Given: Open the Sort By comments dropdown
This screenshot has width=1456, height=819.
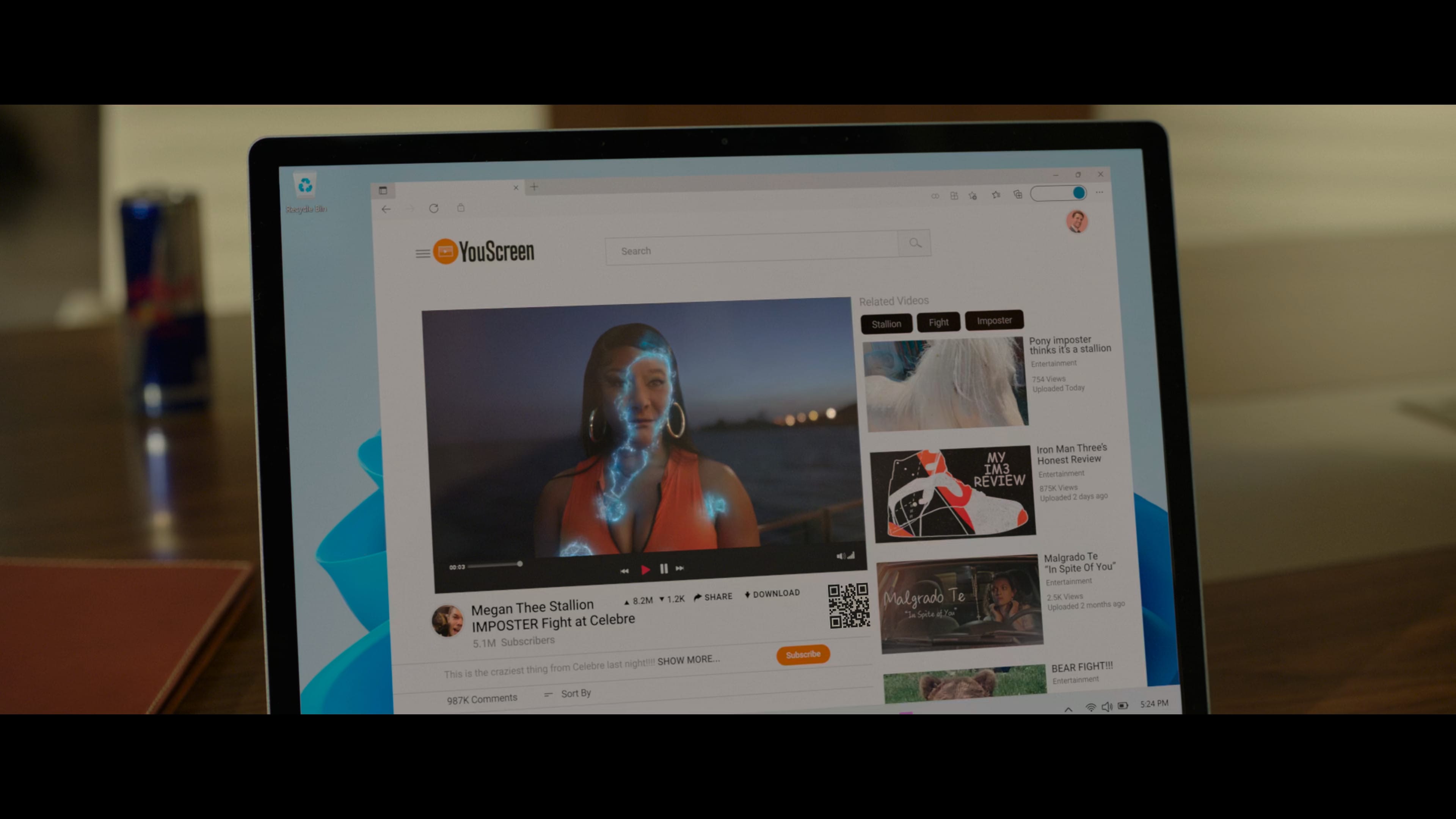Looking at the screenshot, I should [x=568, y=693].
